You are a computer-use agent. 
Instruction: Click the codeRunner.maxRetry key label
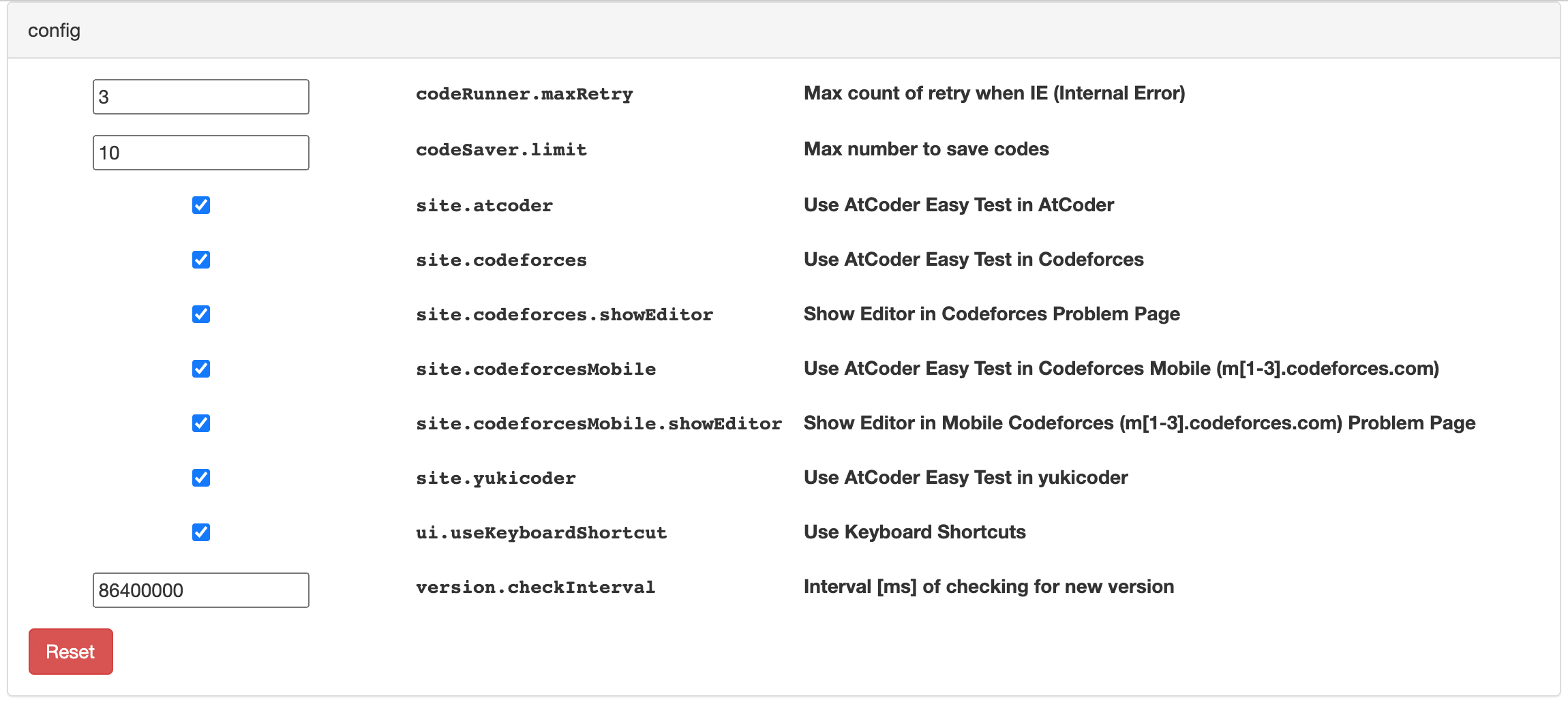point(524,94)
